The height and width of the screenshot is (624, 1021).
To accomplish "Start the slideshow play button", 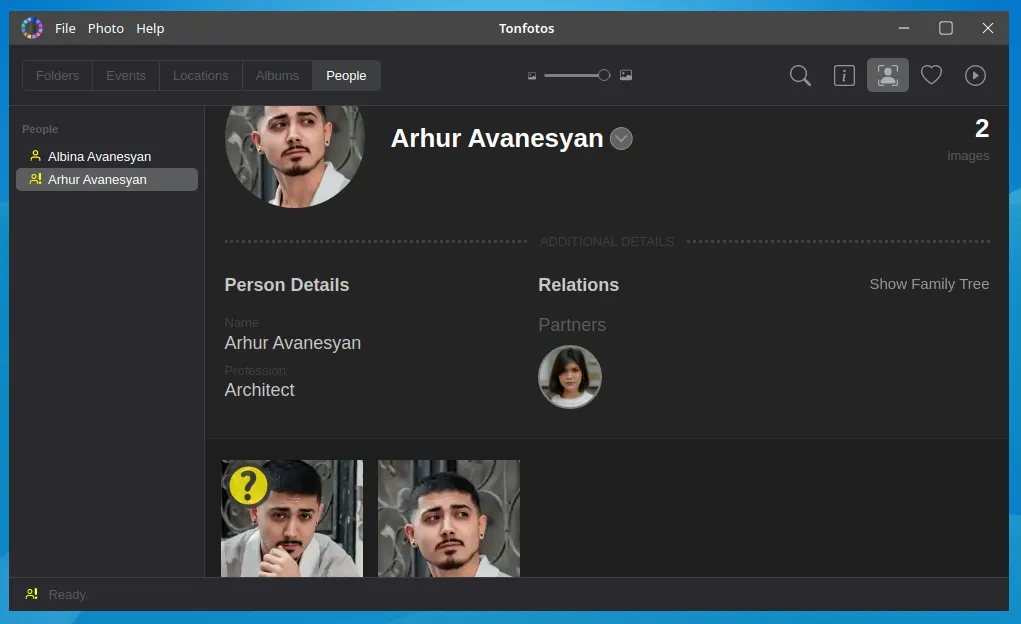I will coord(975,76).
